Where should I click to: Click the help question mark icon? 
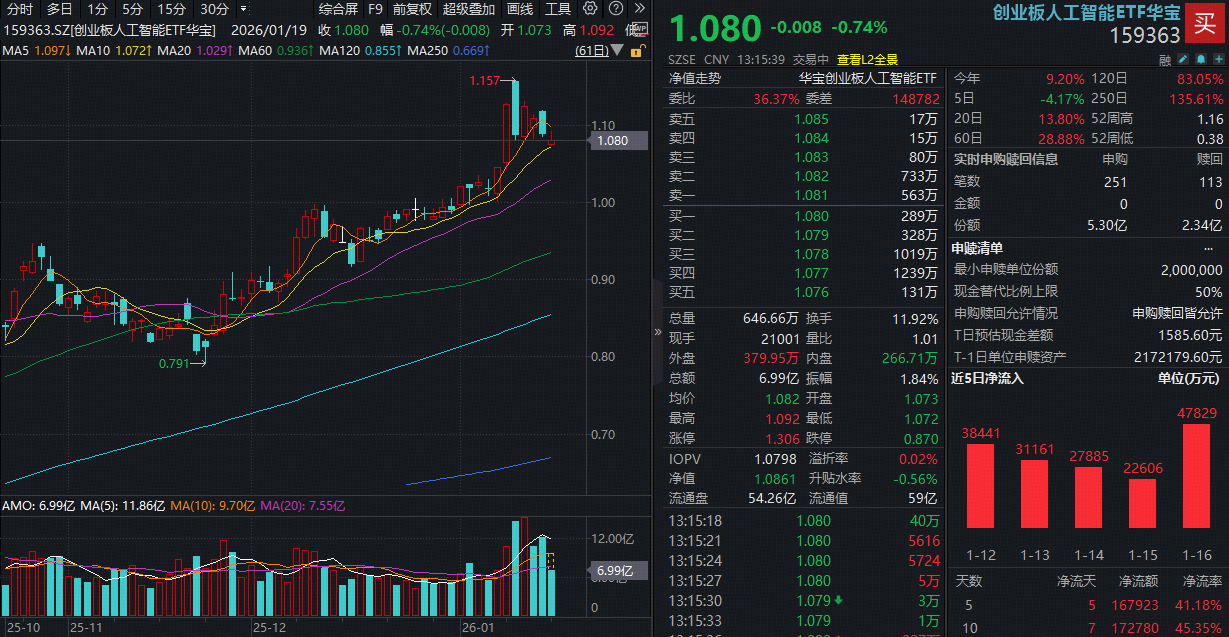click(x=614, y=8)
